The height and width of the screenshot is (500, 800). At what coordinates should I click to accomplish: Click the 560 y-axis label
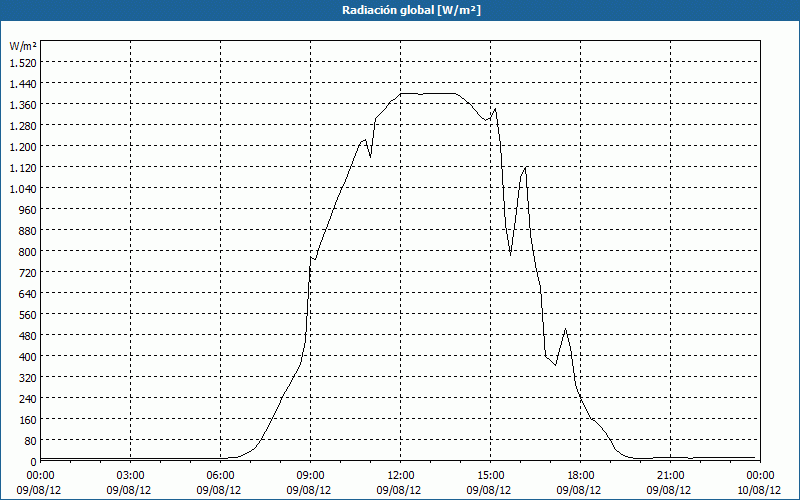click(28, 315)
